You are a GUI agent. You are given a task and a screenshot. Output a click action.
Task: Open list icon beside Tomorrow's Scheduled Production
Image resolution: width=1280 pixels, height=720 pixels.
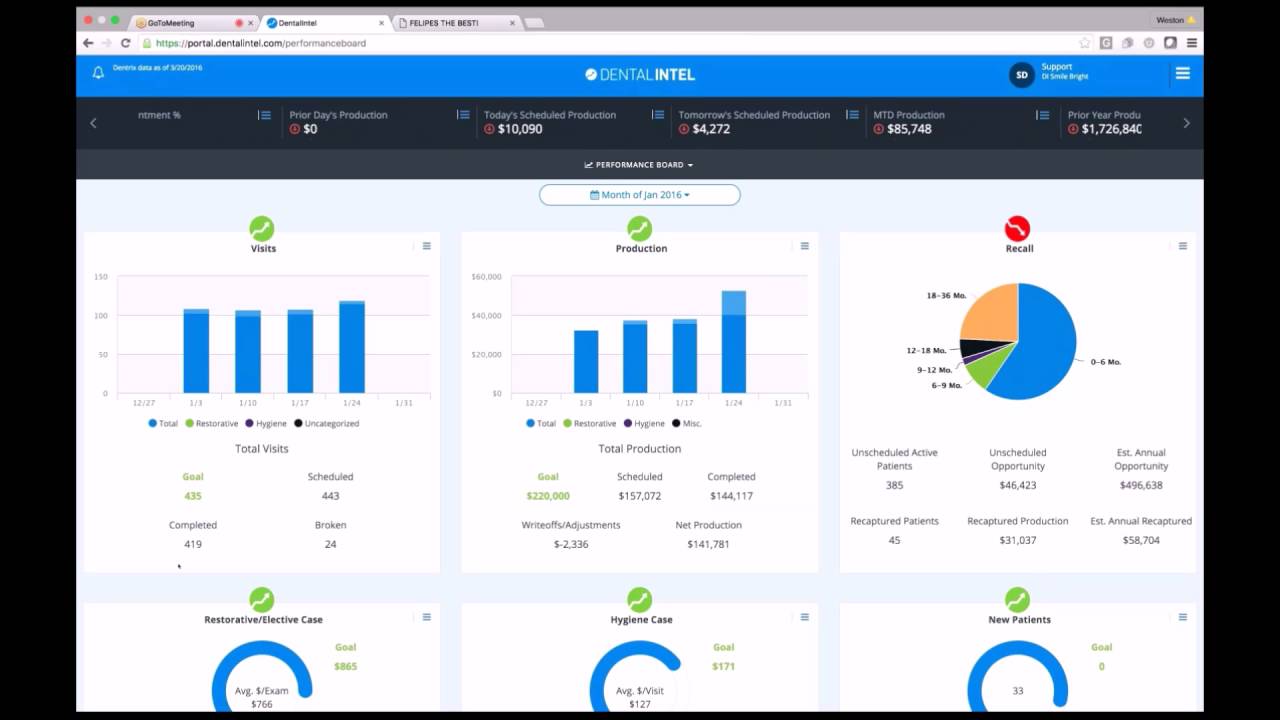click(853, 115)
